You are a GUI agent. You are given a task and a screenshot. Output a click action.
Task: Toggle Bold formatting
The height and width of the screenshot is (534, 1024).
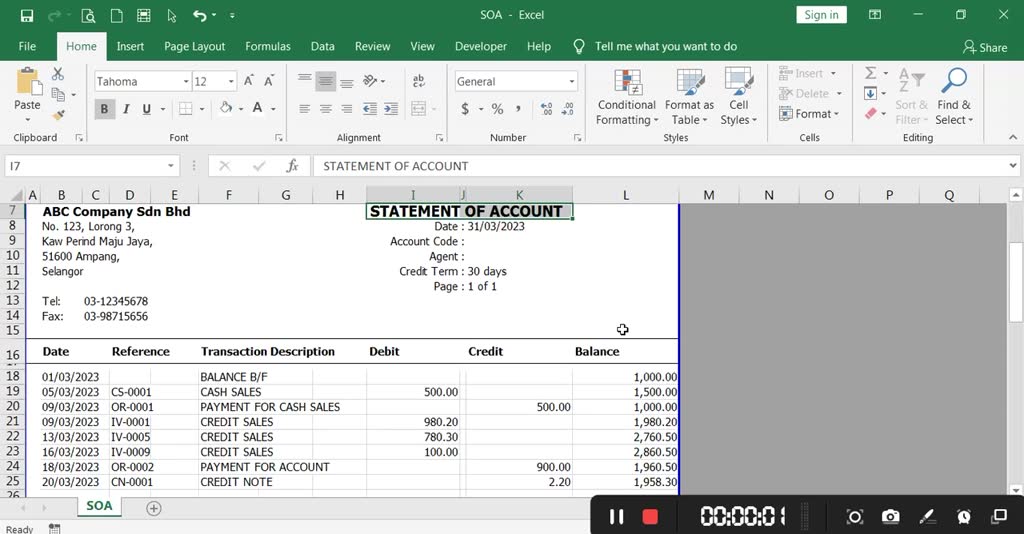(x=104, y=109)
